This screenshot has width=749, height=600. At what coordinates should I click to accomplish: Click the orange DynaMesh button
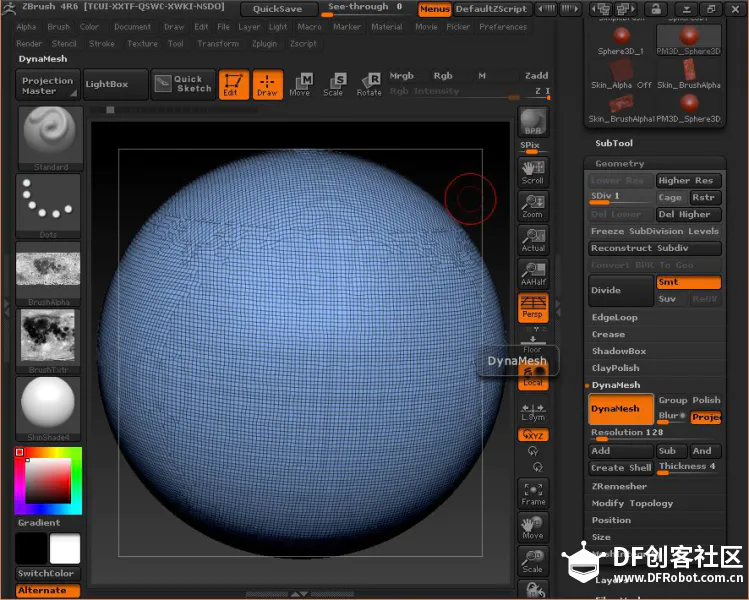pyautogui.click(x=621, y=409)
